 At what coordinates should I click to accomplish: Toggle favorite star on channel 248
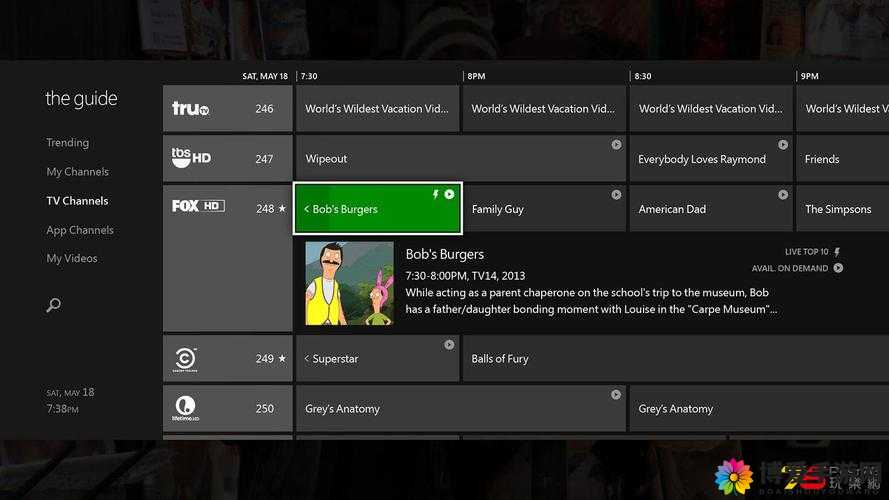coord(282,209)
